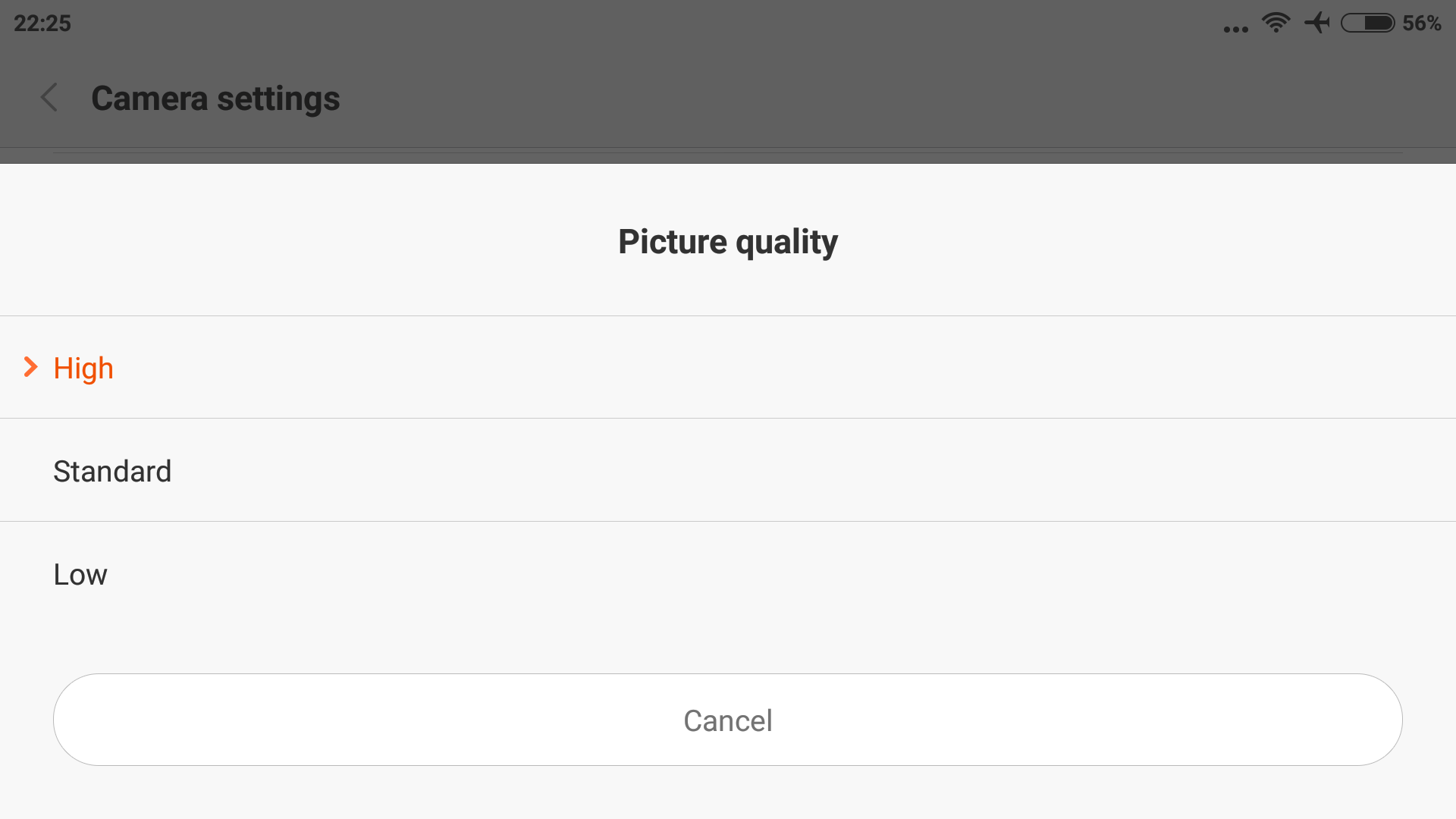Image resolution: width=1456 pixels, height=819 pixels.
Task: Tap the battery status icon
Action: [1368, 23]
